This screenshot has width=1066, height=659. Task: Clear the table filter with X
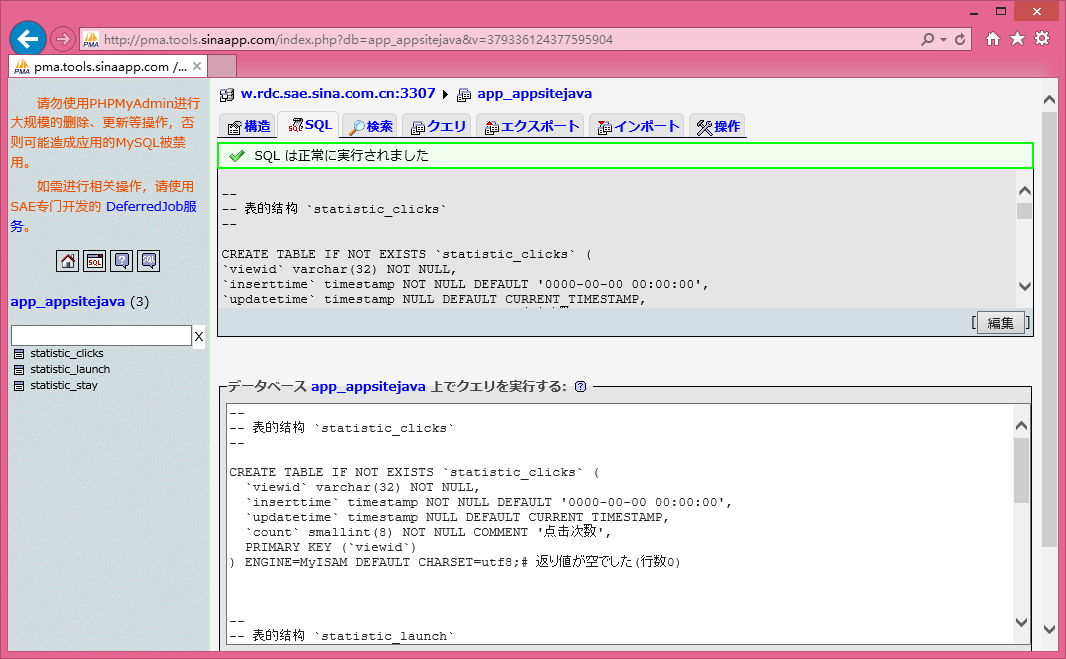pyautogui.click(x=199, y=336)
